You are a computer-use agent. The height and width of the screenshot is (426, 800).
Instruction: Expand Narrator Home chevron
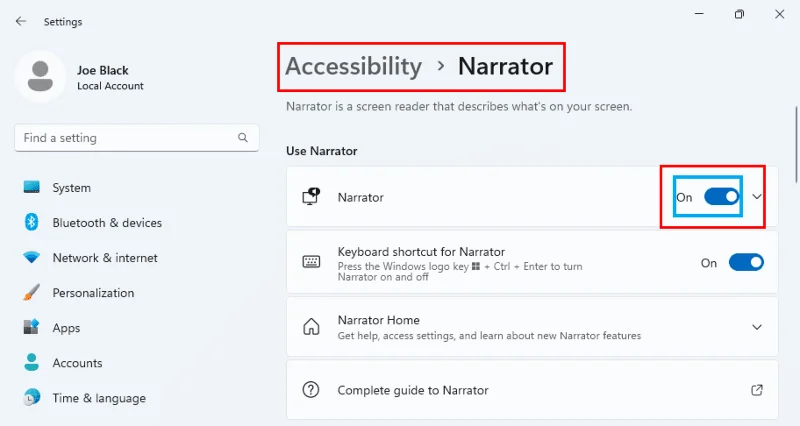[757, 327]
